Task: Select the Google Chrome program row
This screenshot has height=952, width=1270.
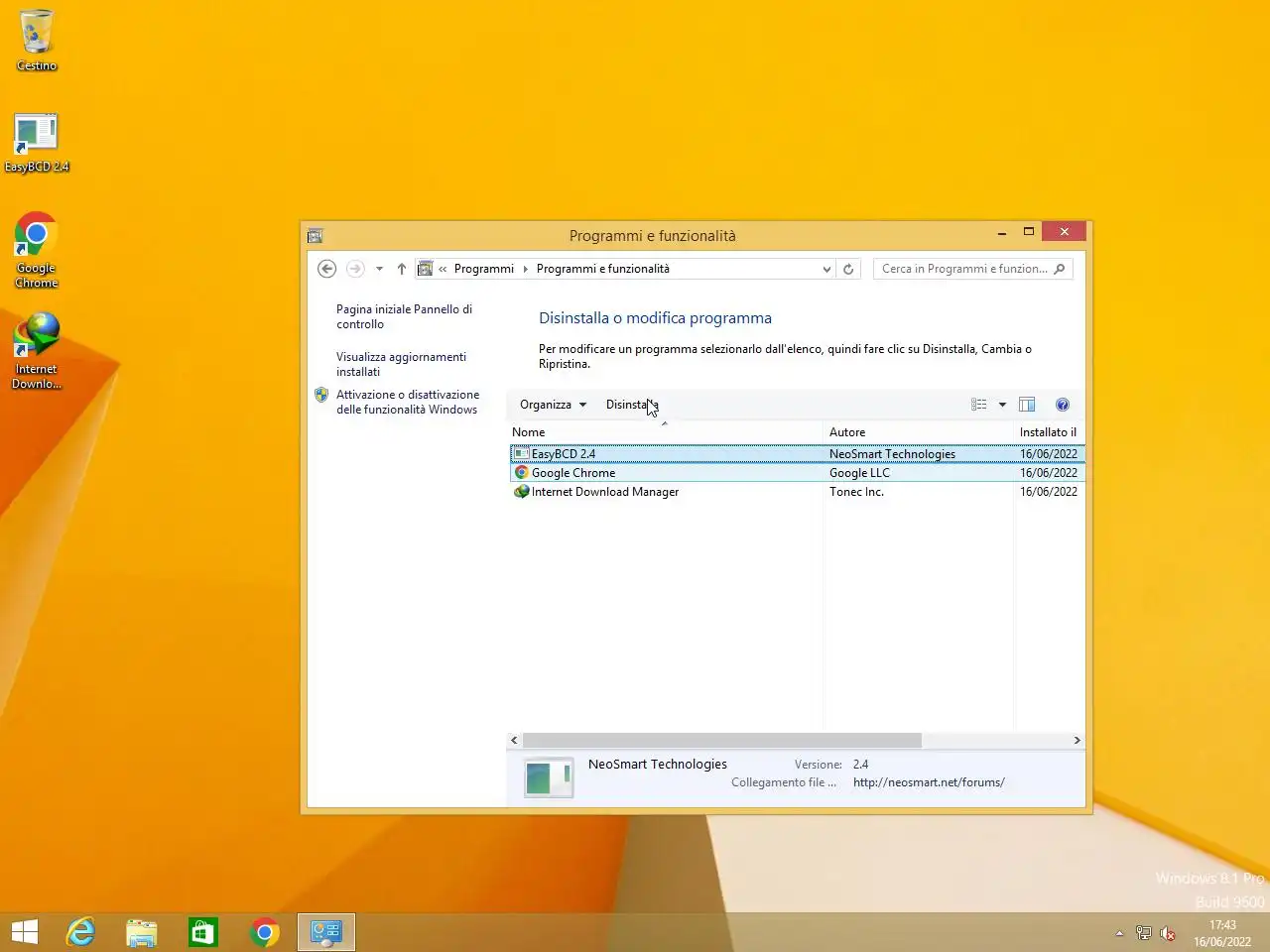Action: click(x=798, y=473)
